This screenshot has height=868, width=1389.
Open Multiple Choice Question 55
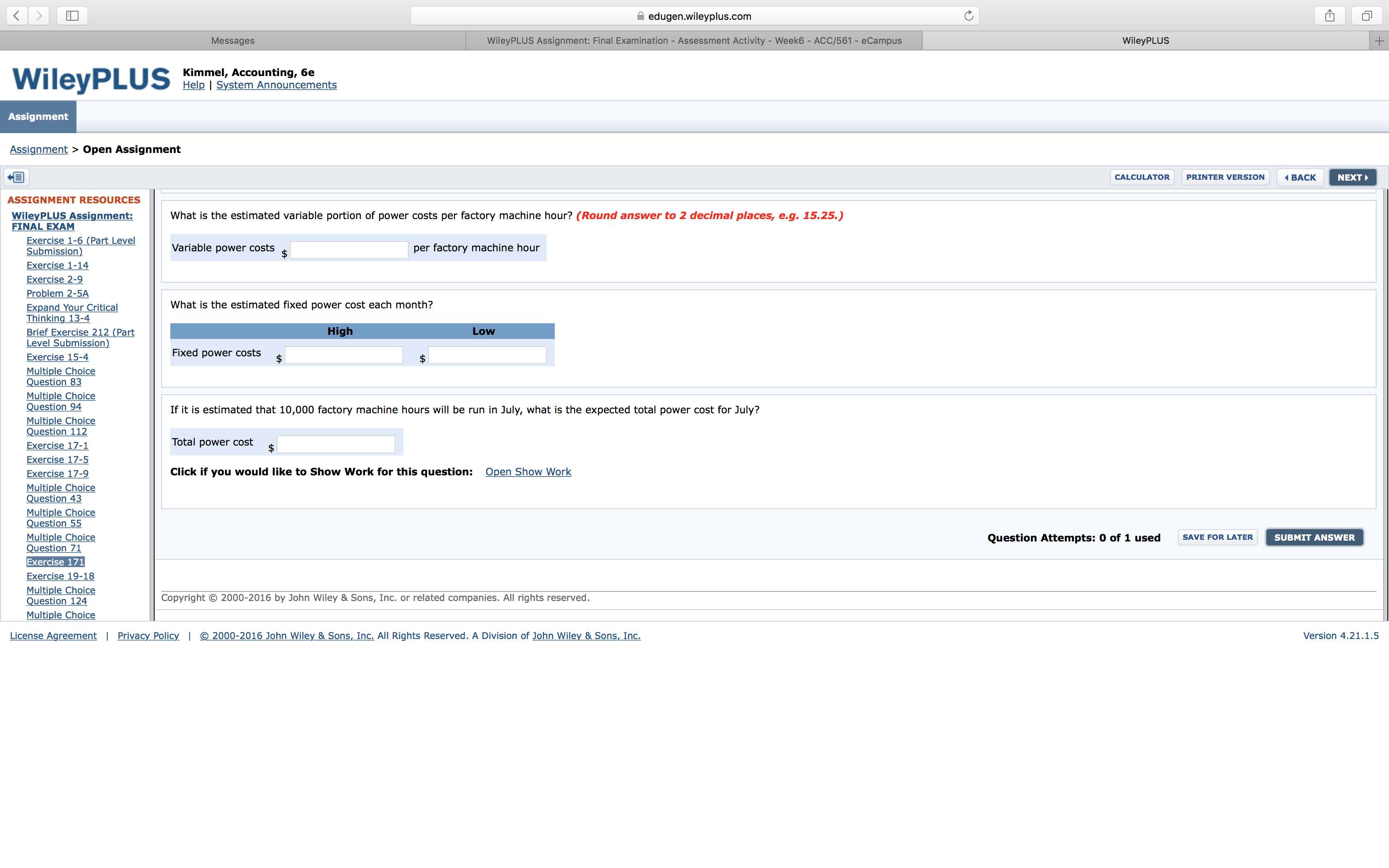[61, 518]
